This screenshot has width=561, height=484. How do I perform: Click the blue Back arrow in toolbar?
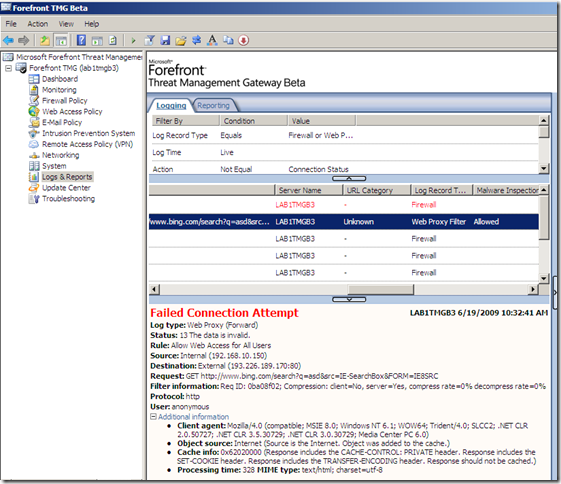[x=8, y=40]
